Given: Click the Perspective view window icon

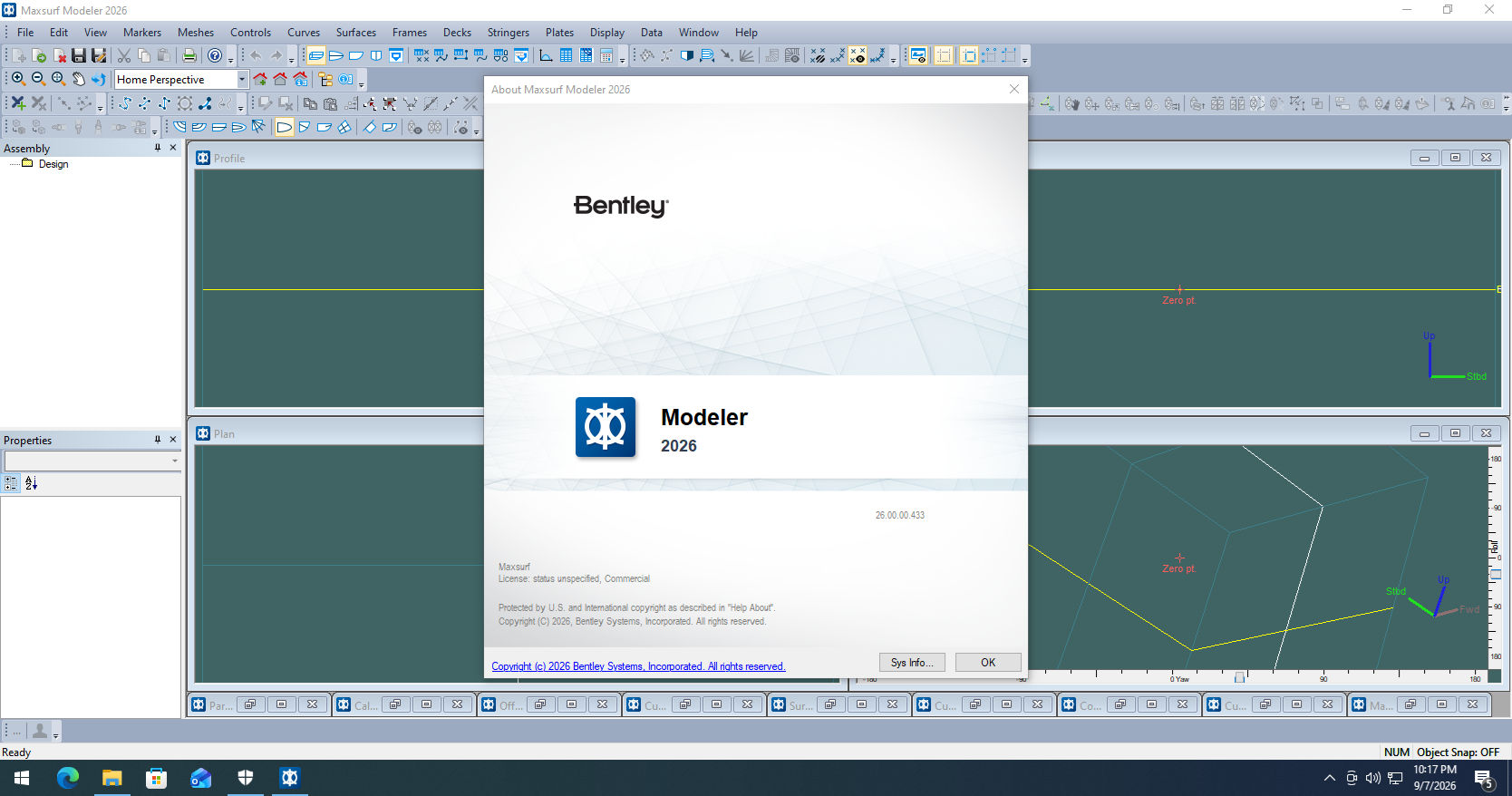Looking at the screenshot, I should [x=315, y=55].
